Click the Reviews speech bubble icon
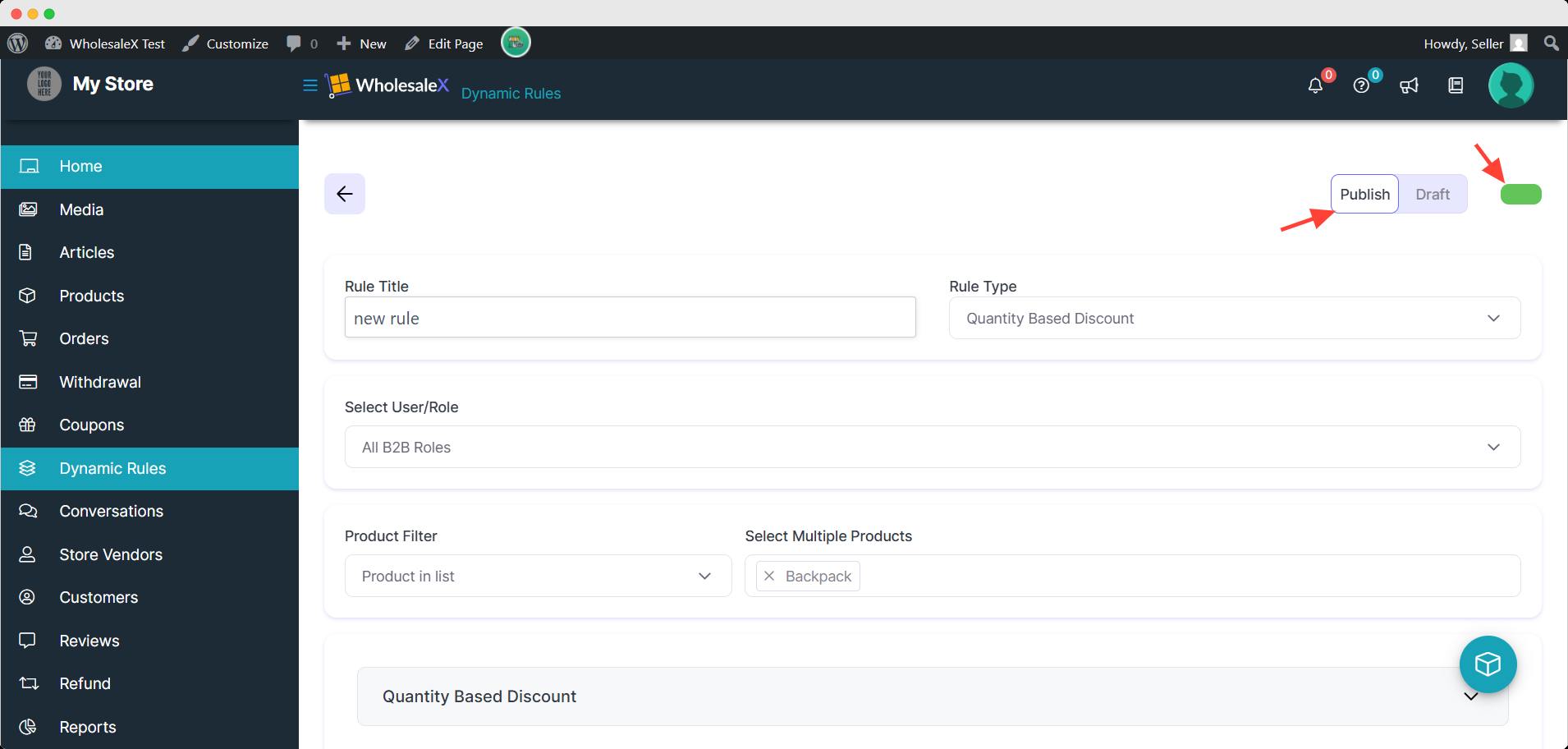Screen dimensions: 1568x749 pyautogui.click(x=27, y=641)
